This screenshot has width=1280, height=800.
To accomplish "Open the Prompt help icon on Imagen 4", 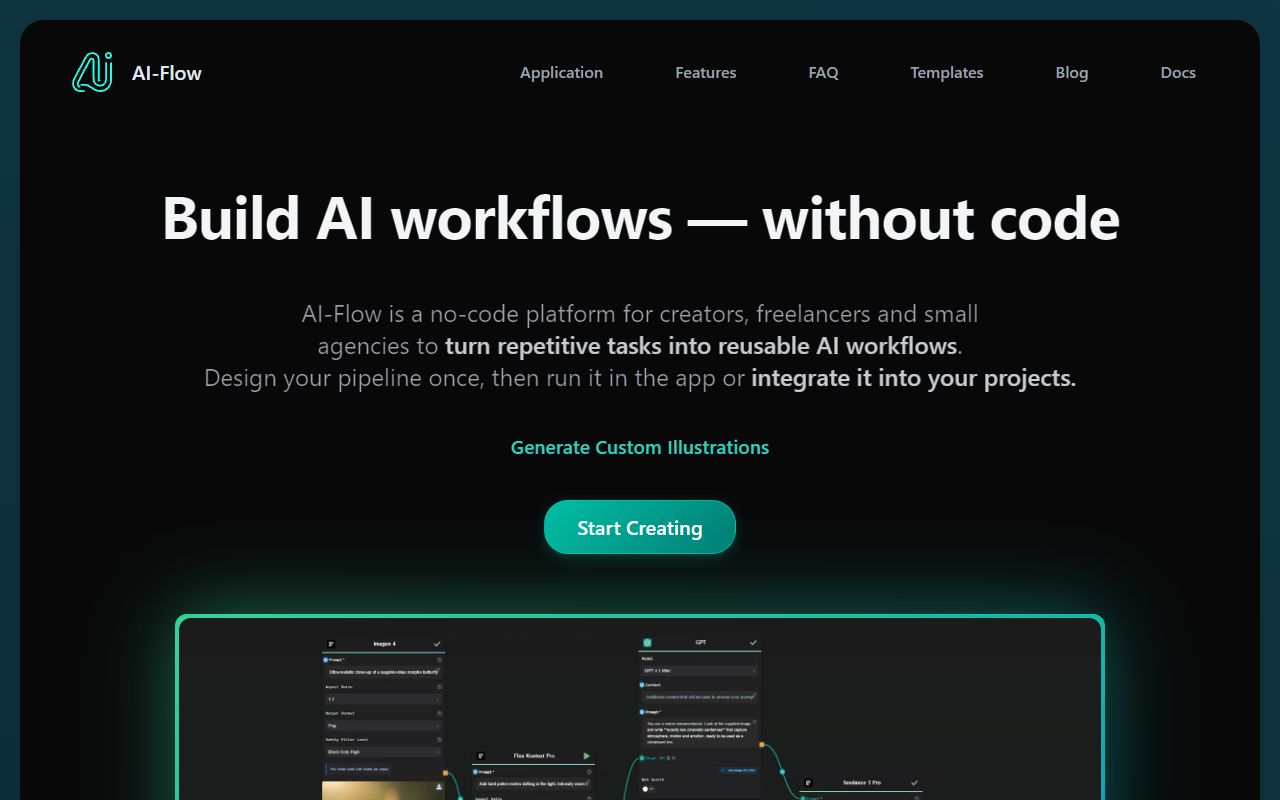I will point(440,660).
